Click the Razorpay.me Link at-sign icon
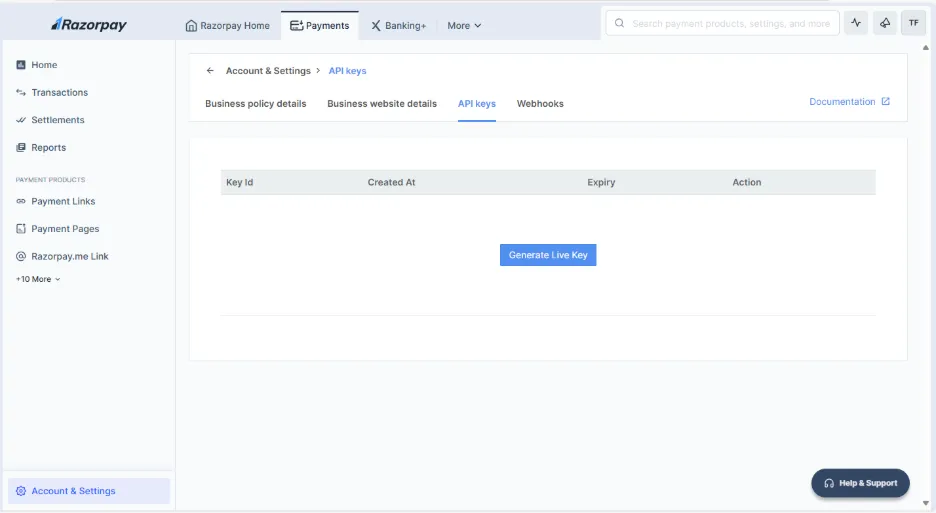This screenshot has height=513, width=936. pos(21,256)
